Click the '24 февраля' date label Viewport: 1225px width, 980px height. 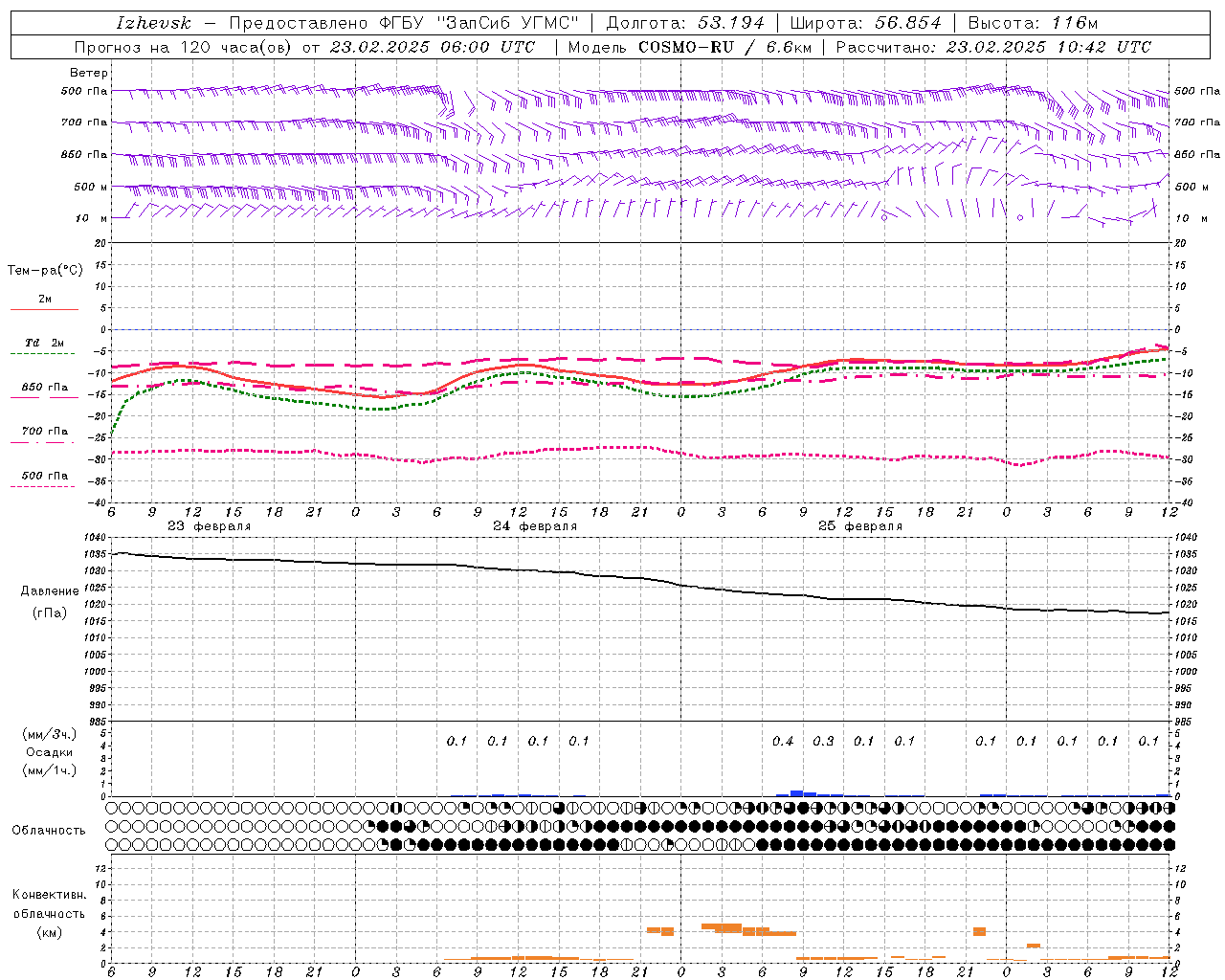click(x=535, y=526)
